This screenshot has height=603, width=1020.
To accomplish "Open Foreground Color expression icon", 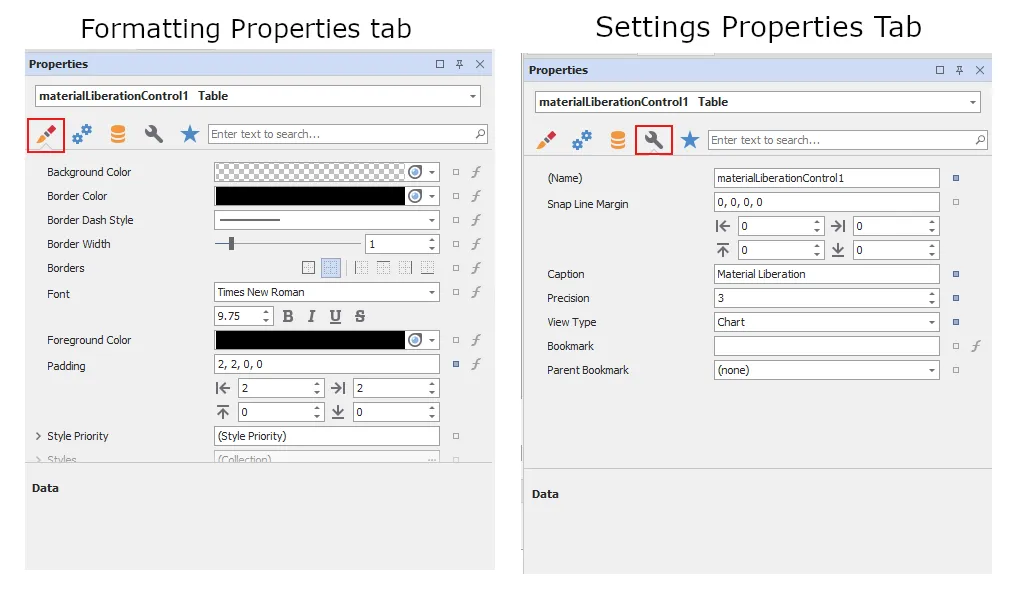I will 476,340.
